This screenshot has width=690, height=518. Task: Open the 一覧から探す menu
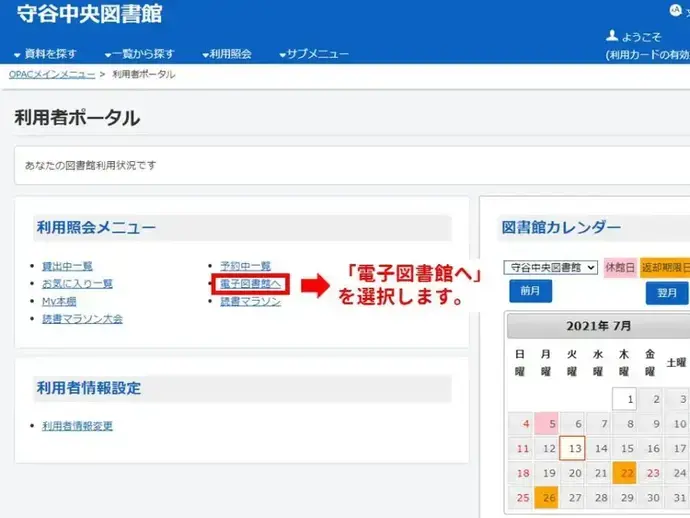pos(140,54)
